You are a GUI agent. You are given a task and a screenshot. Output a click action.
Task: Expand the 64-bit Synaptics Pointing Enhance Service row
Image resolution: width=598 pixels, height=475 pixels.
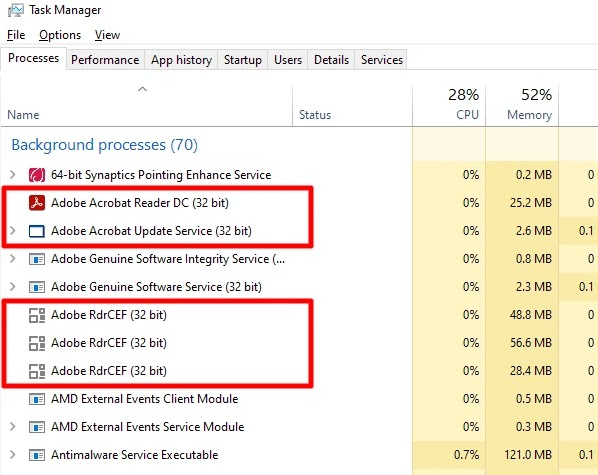coord(13,175)
